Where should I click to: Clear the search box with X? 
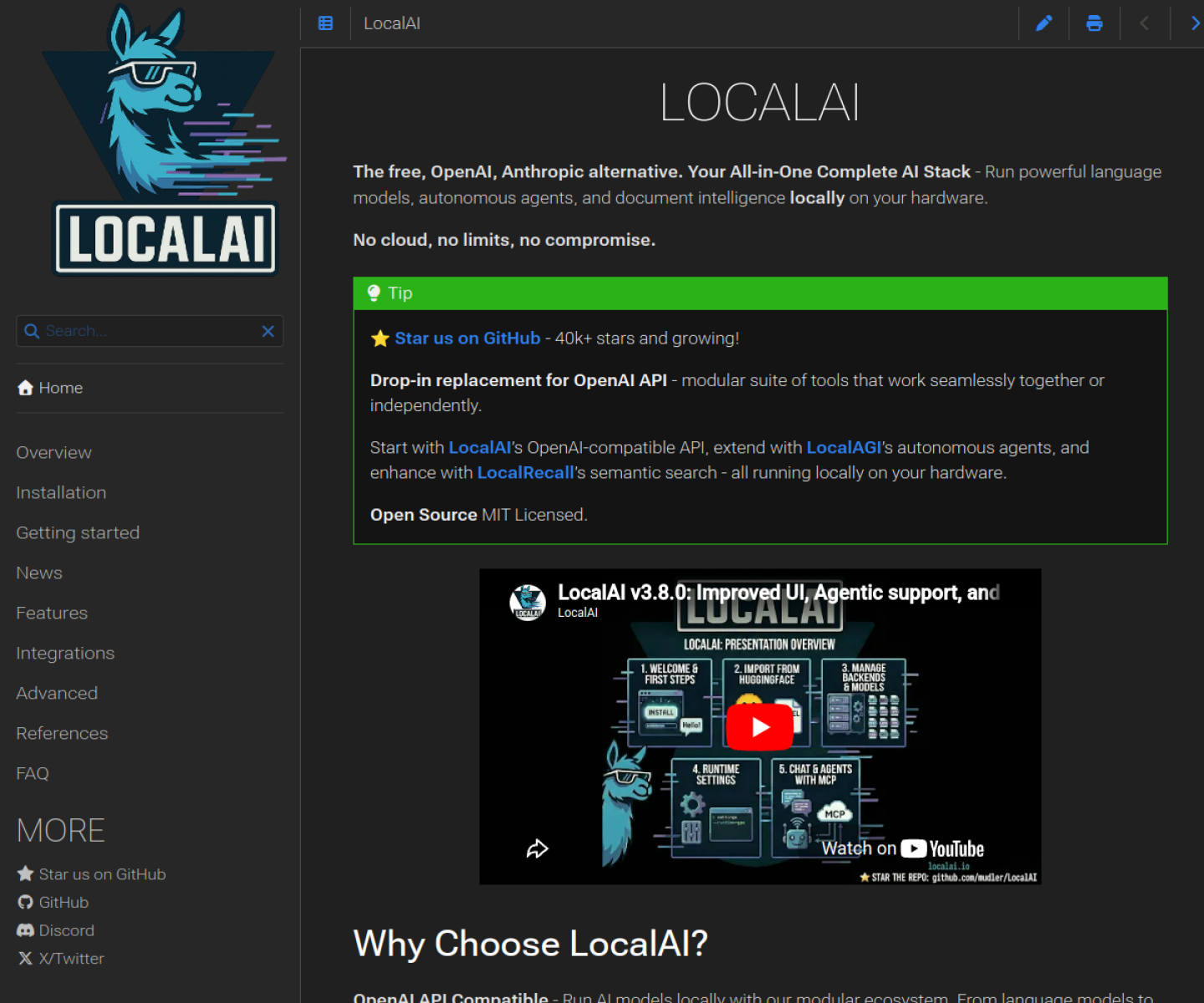(268, 331)
